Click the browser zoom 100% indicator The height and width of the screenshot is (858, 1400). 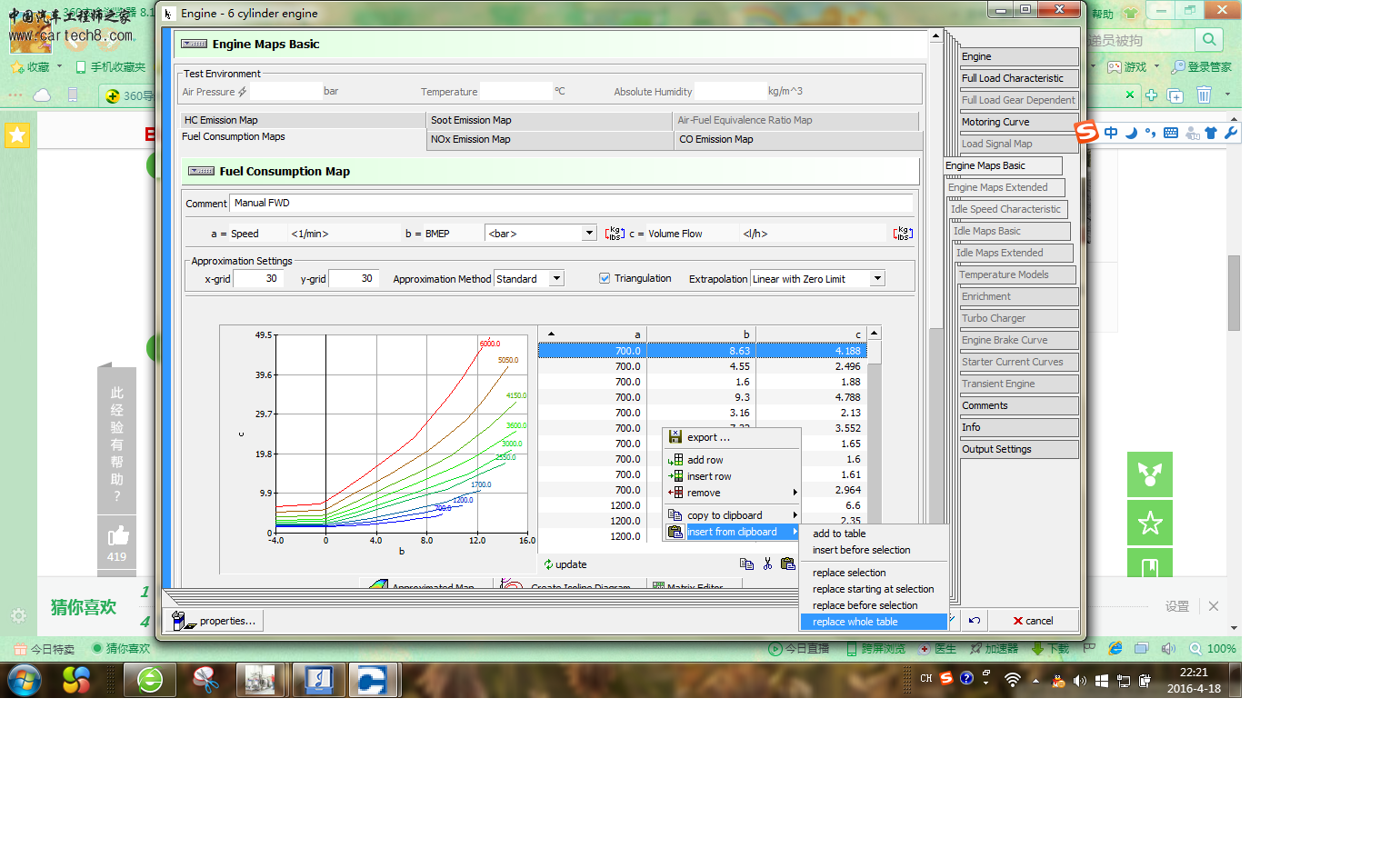click(1213, 649)
